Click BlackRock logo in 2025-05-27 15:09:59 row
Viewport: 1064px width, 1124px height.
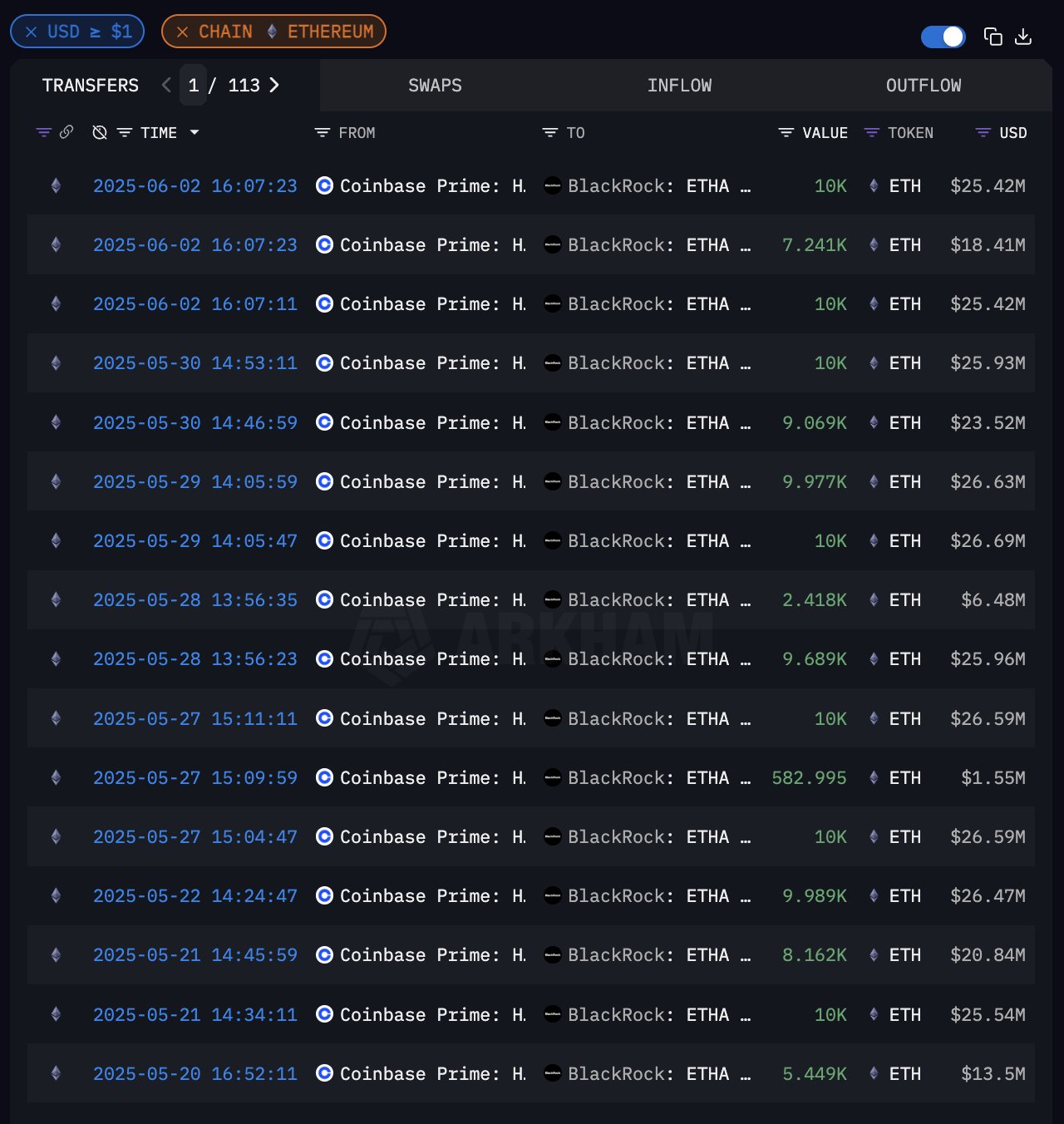coord(552,777)
